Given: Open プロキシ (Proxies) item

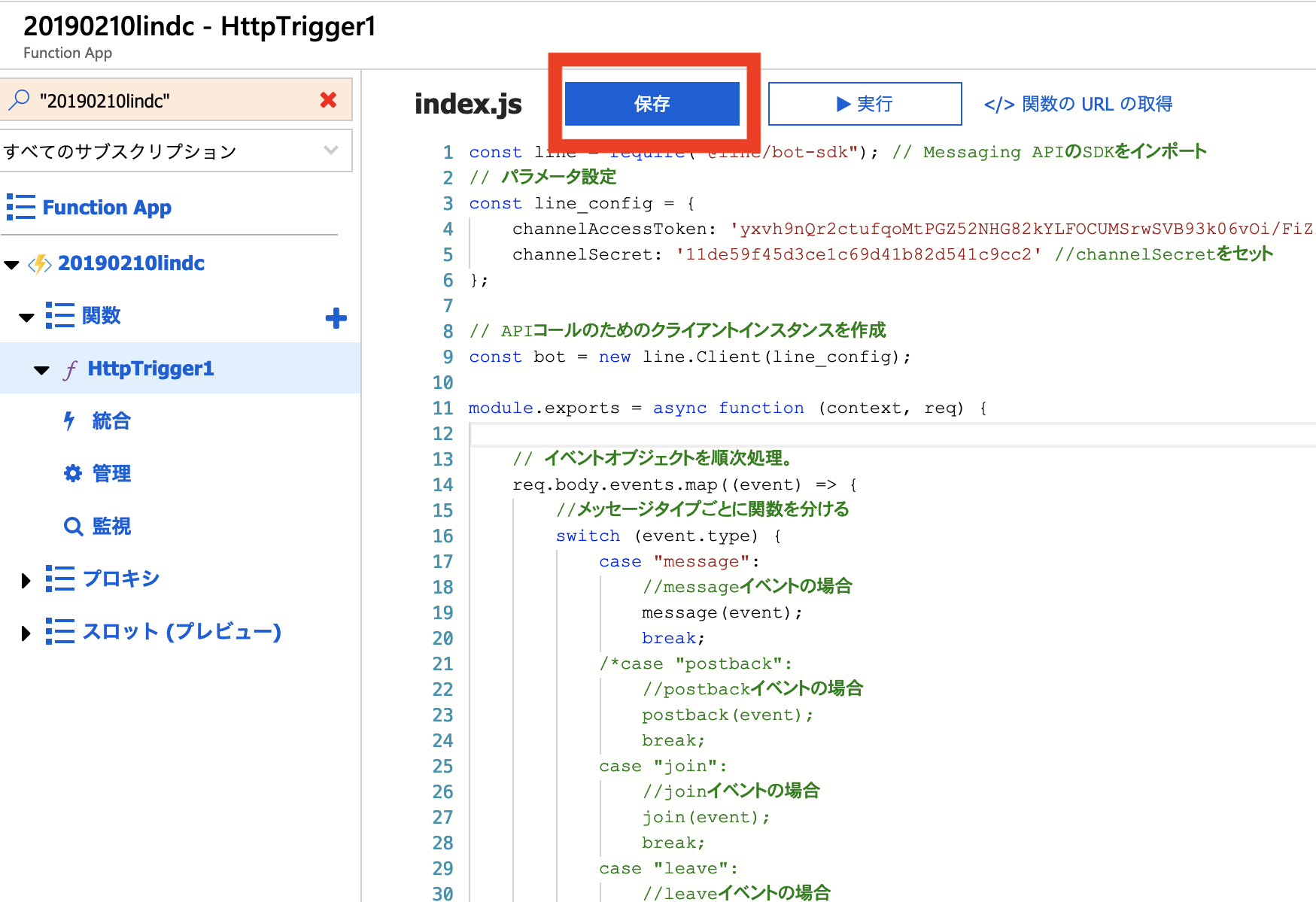Looking at the screenshot, I should [x=121, y=579].
